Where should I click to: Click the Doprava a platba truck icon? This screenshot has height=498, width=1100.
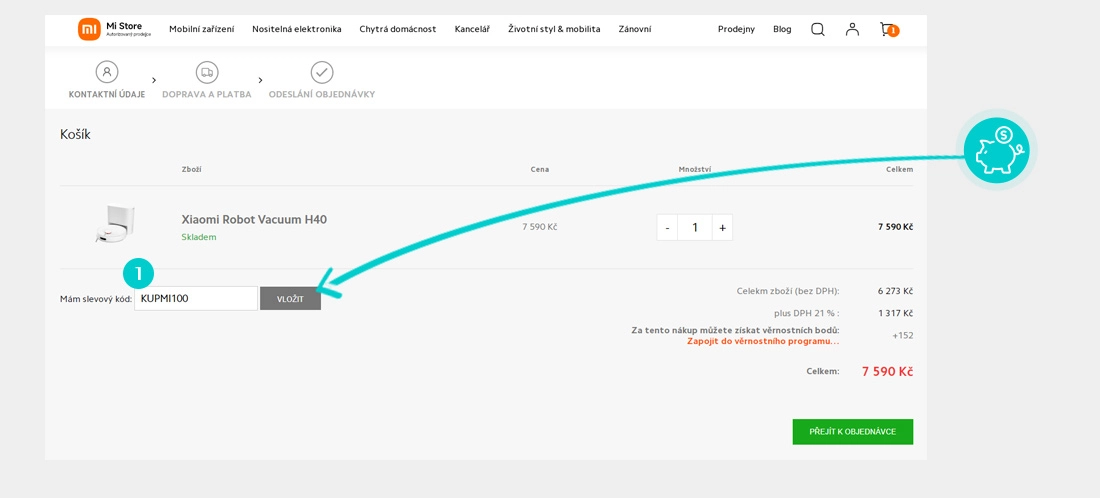point(207,72)
